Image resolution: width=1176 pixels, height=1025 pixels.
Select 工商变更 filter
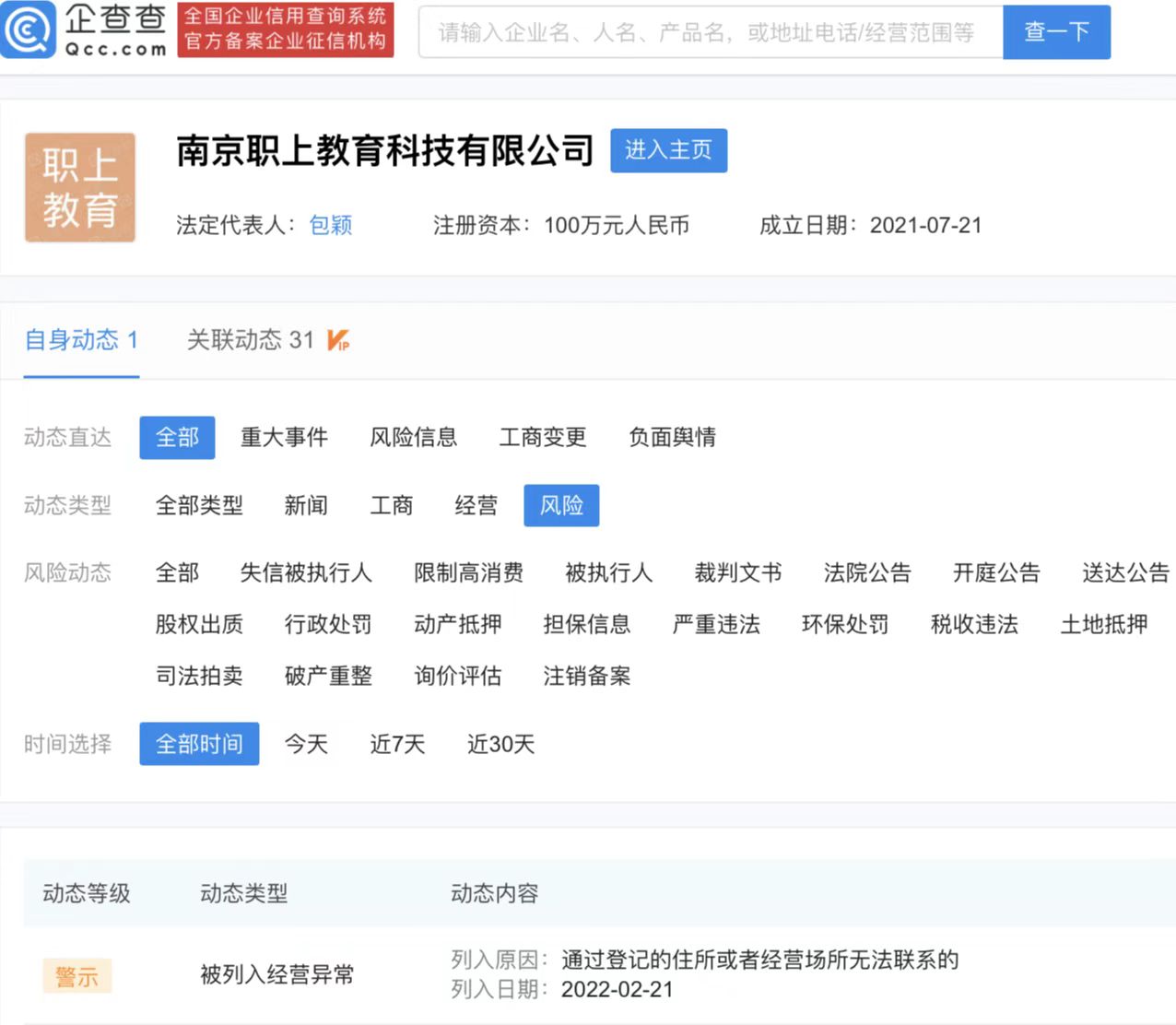[x=543, y=438]
